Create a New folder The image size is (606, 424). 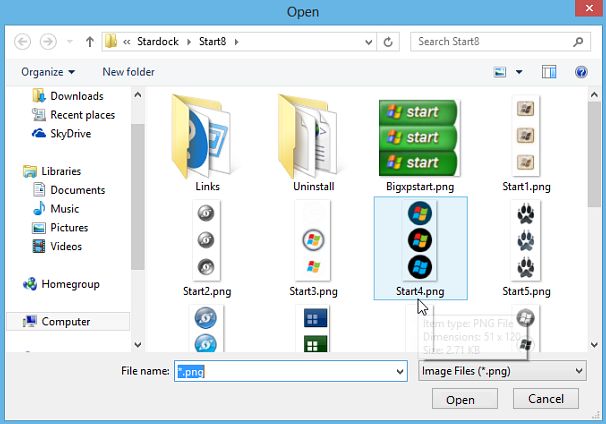[128, 72]
